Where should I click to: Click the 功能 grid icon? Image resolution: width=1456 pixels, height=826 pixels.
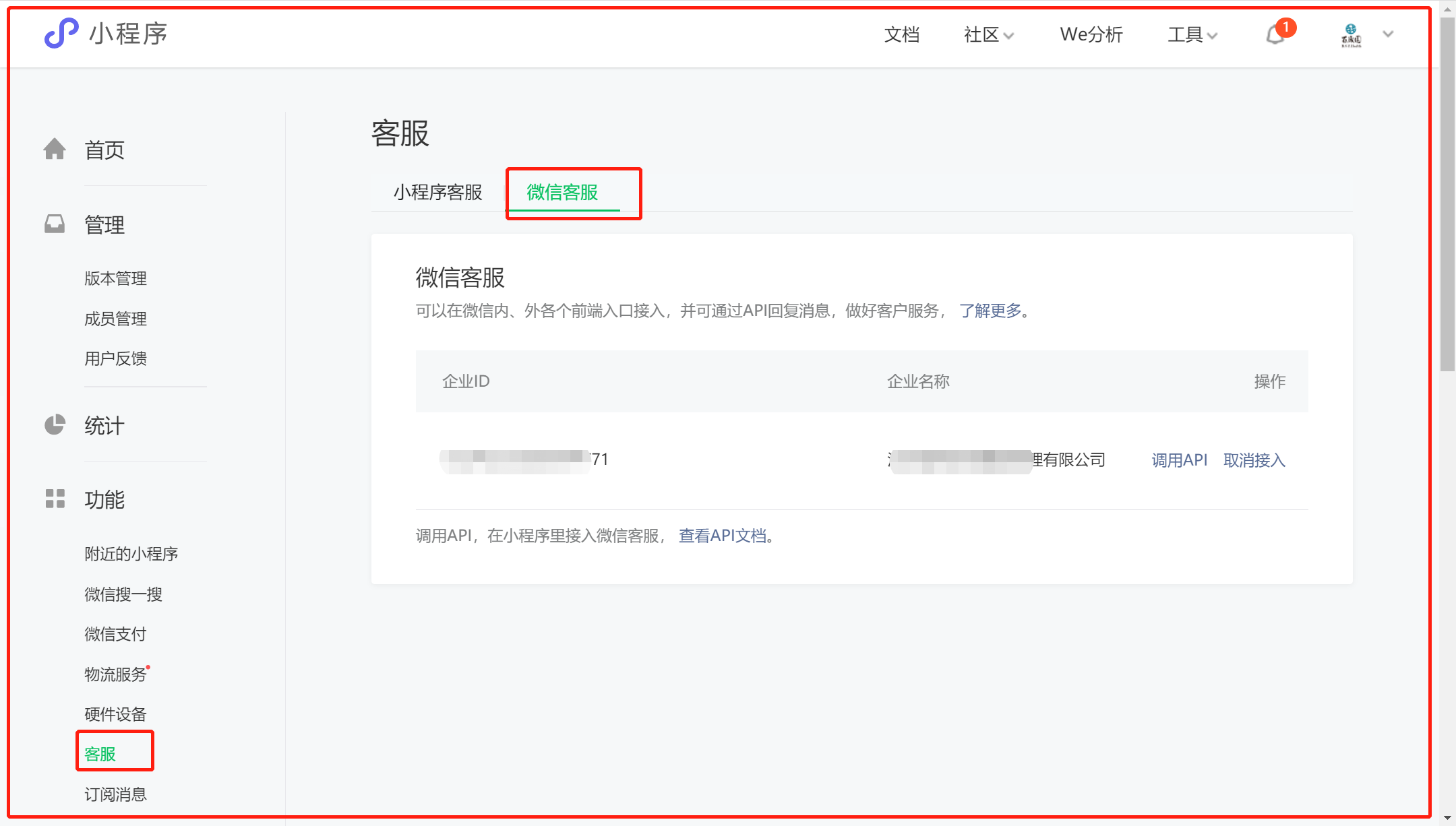click(55, 499)
